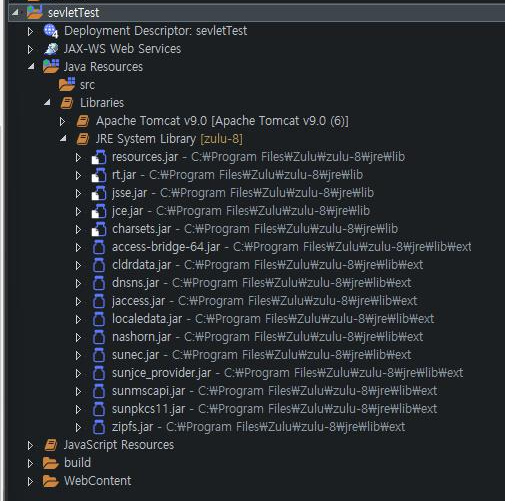Click the nashorn.jar jar icon
505x501 pixels.
[x=99, y=337]
